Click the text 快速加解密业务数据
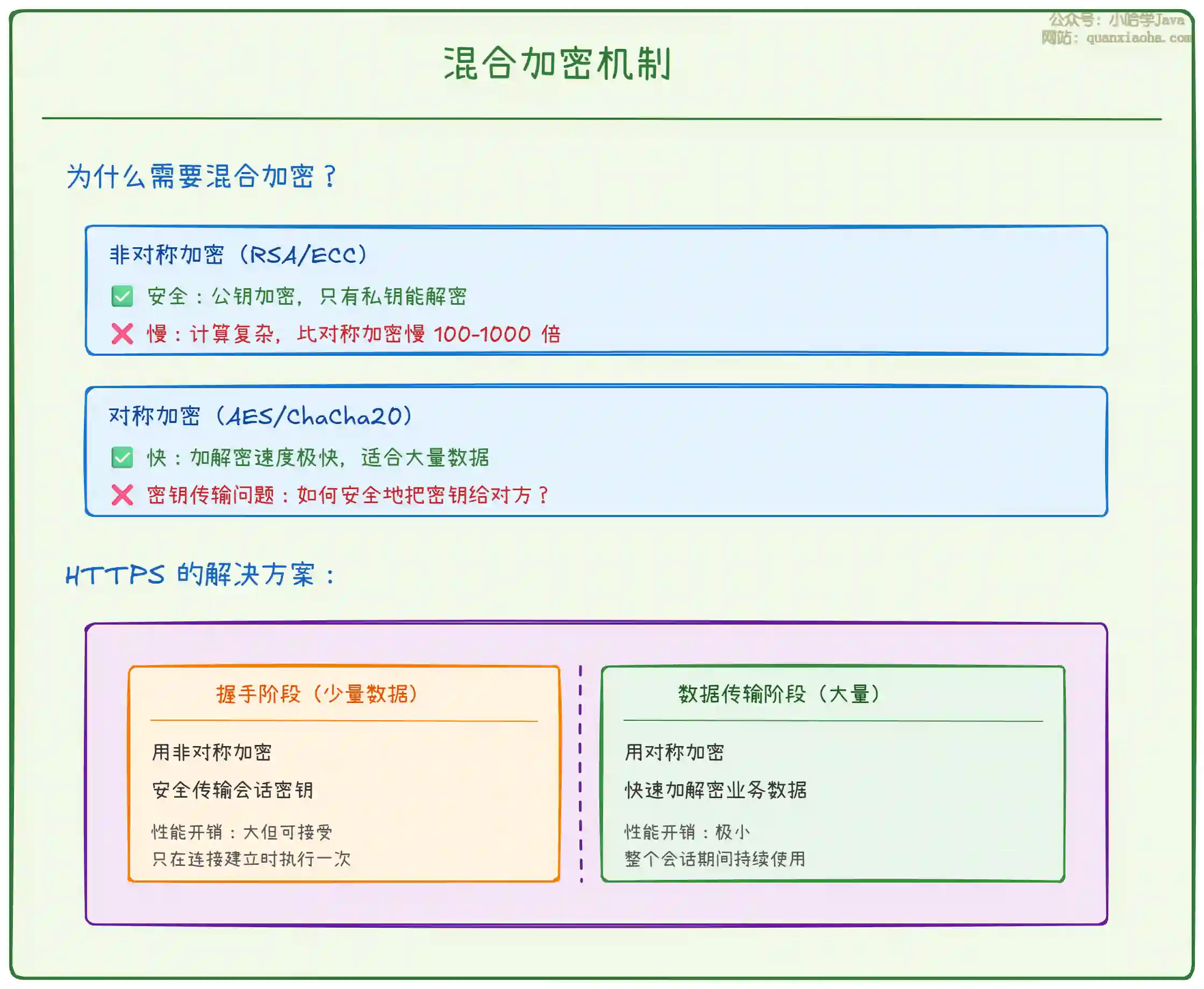Image resolution: width=1204 pixels, height=989 pixels. point(715,790)
